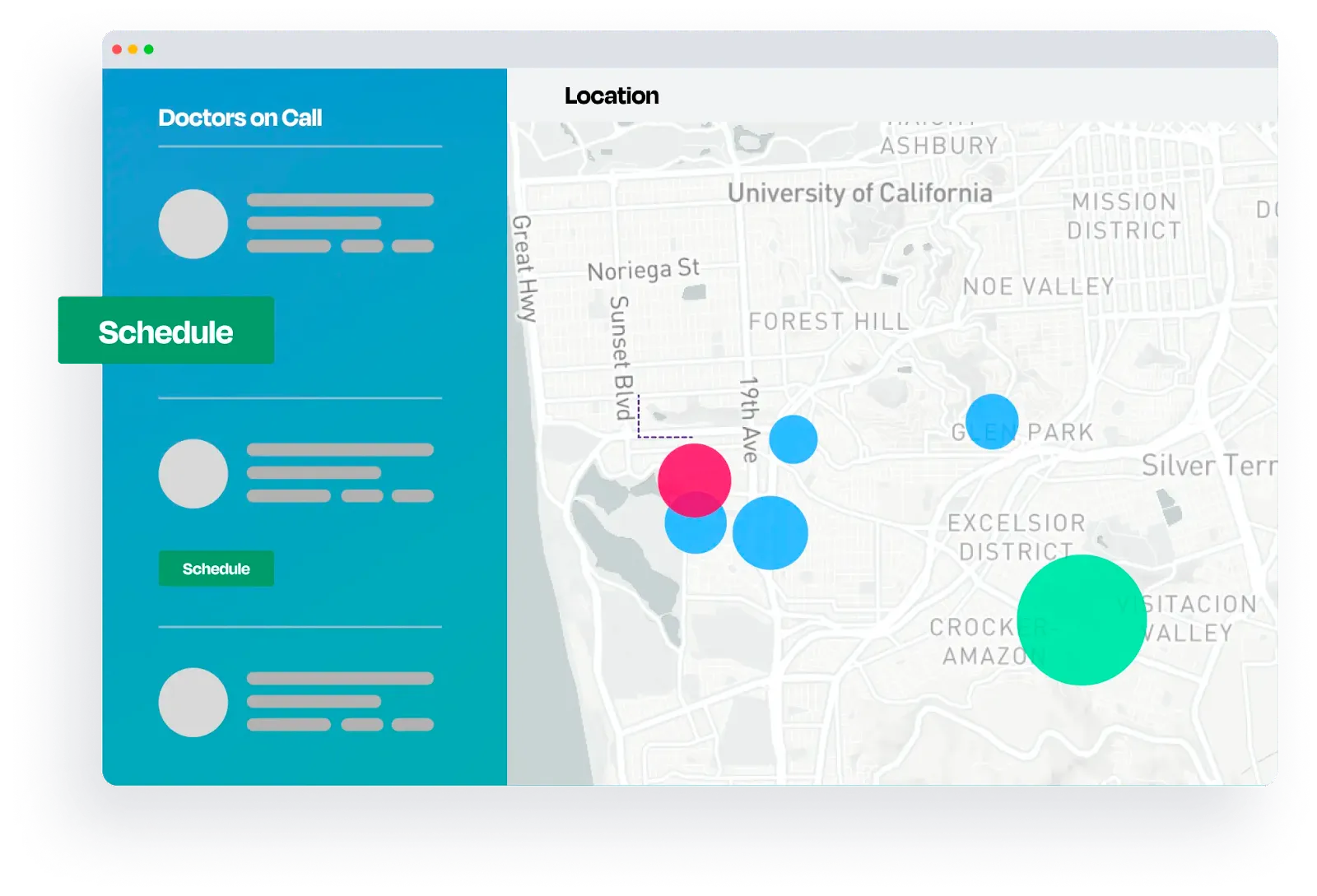Click the 'EXCELSIOR DISTRICT' map label
This screenshot has height=896, width=1317.
tap(1016, 536)
